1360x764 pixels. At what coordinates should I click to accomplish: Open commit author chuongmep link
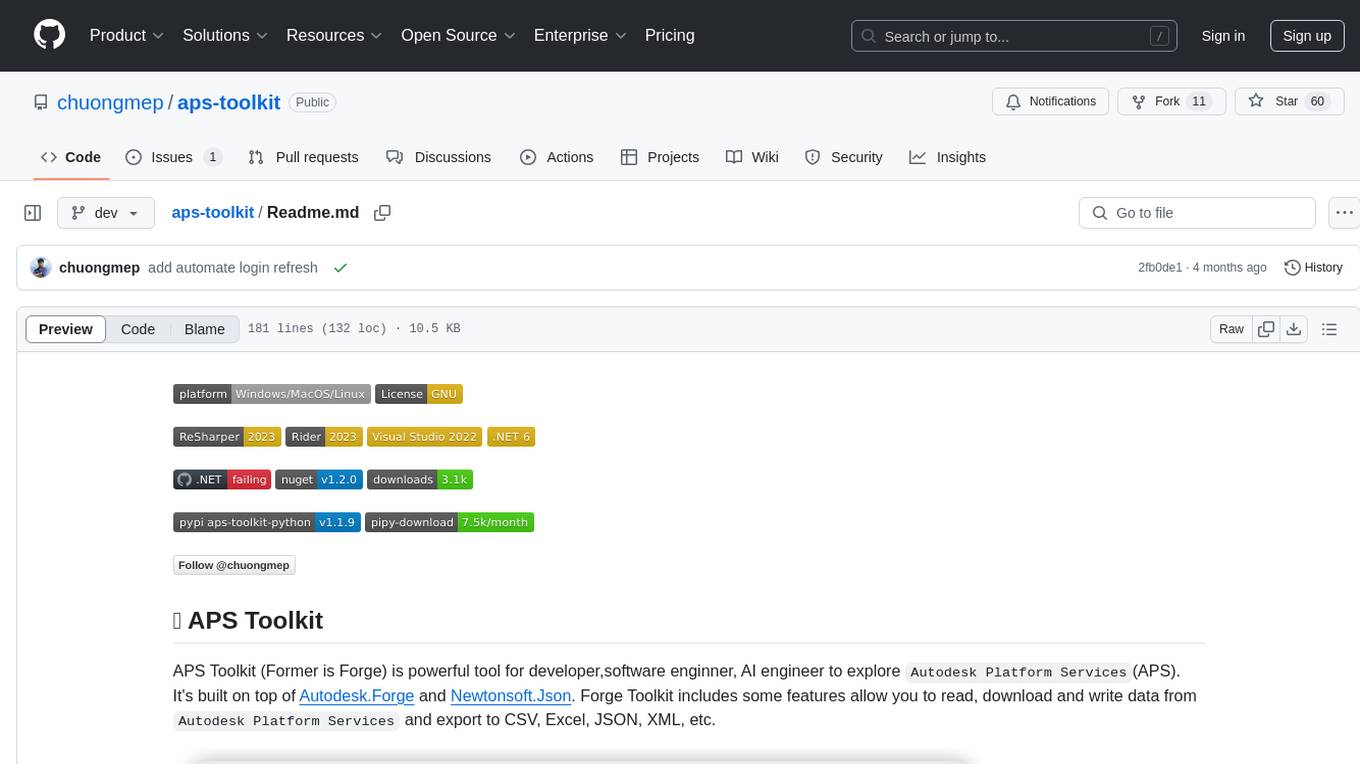click(x=99, y=268)
